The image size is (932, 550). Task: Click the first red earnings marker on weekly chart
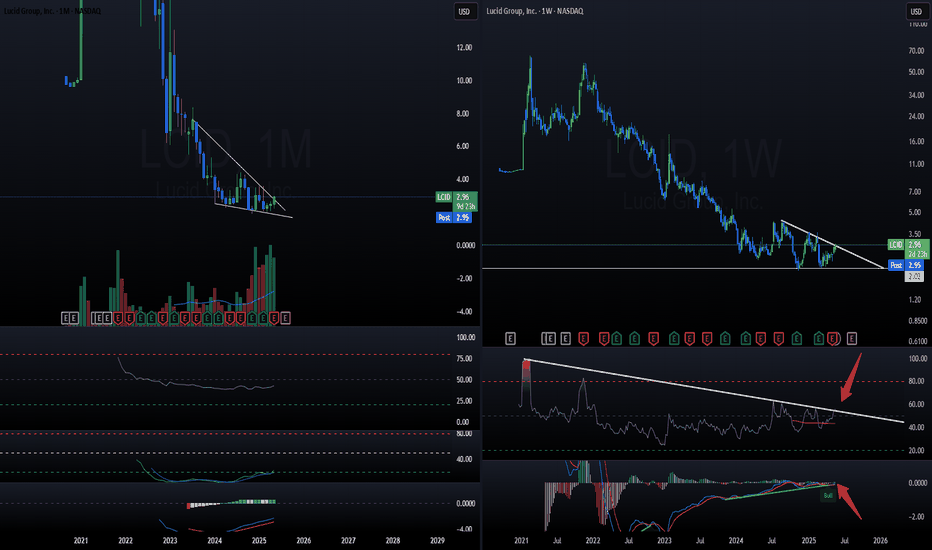click(583, 338)
